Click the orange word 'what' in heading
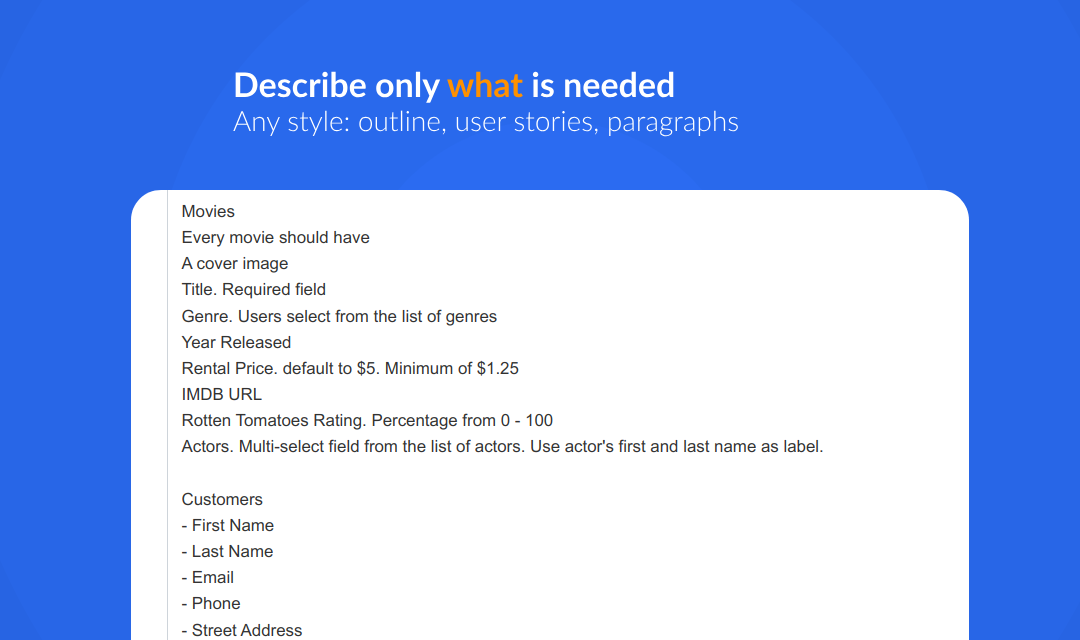Image resolution: width=1080 pixels, height=640 pixels. [485, 85]
